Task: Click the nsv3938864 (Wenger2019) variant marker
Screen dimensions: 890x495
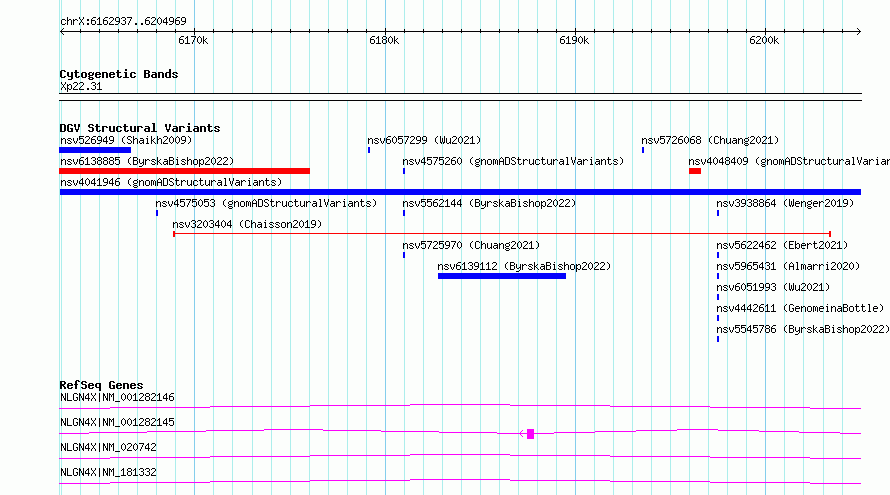Action: pyautogui.click(x=718, y=213)
